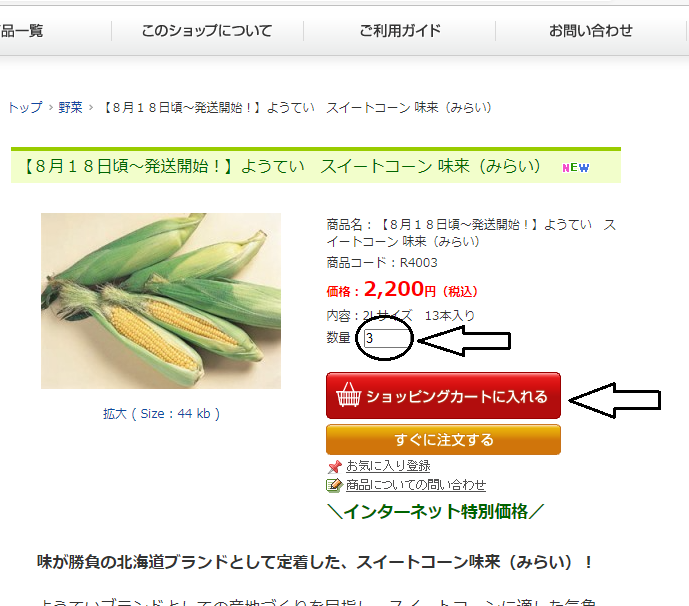Add item with ショッピングカートに入れる button

coord(443,396)
